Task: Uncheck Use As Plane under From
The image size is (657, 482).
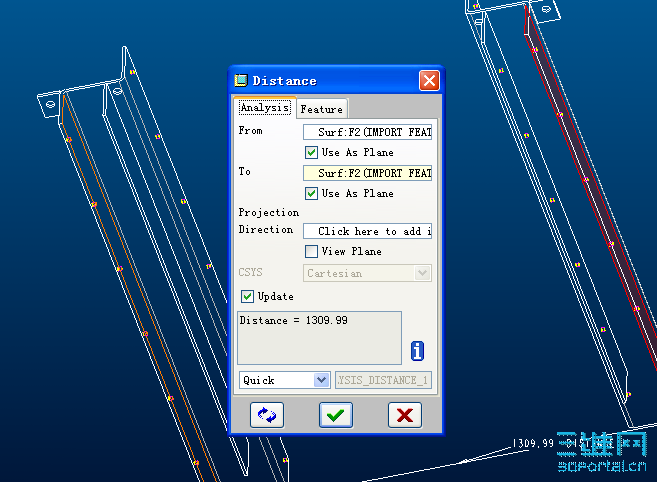Action: (x=311, y=152)
